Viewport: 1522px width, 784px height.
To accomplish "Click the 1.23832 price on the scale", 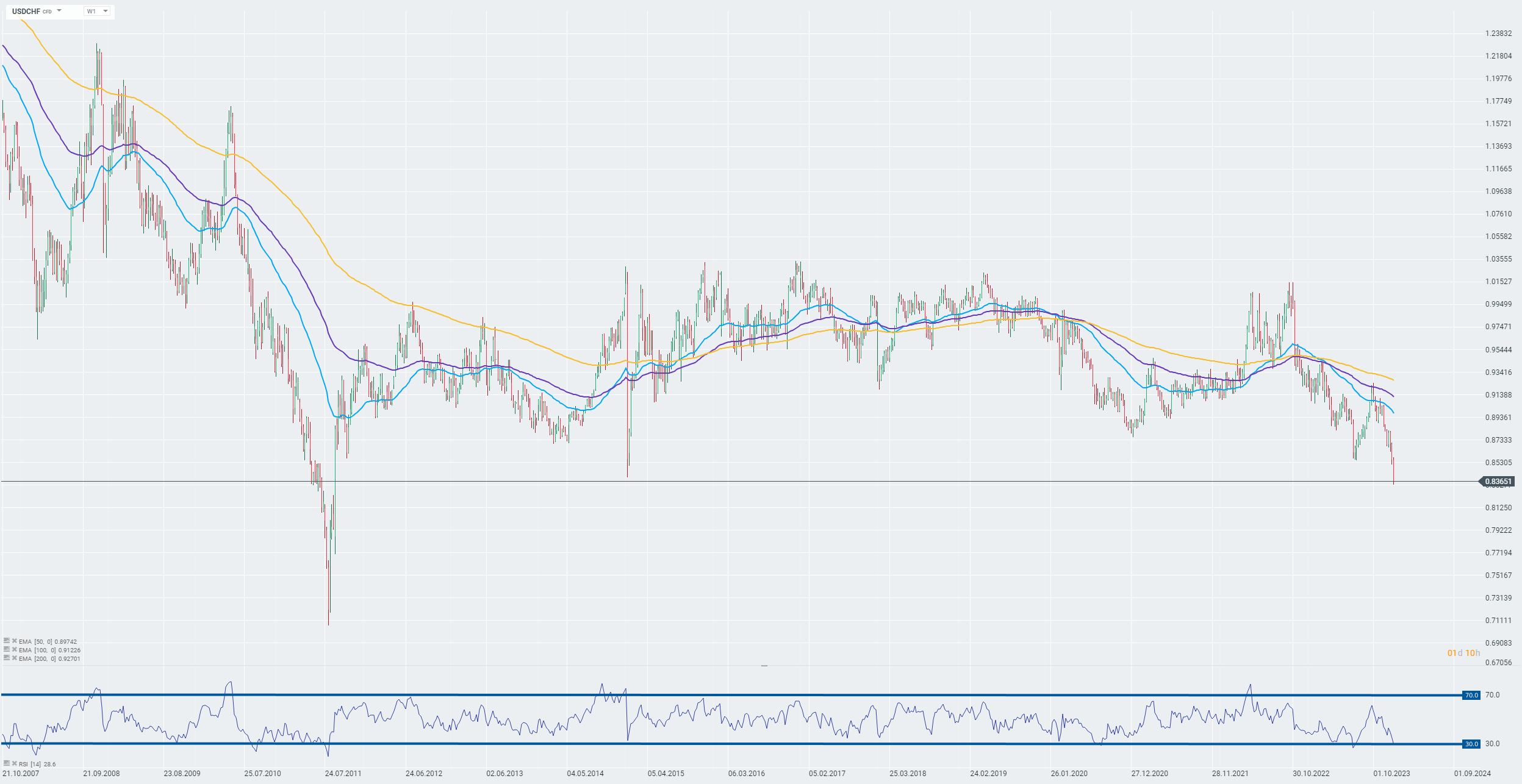I will (x=1498, y=34).
